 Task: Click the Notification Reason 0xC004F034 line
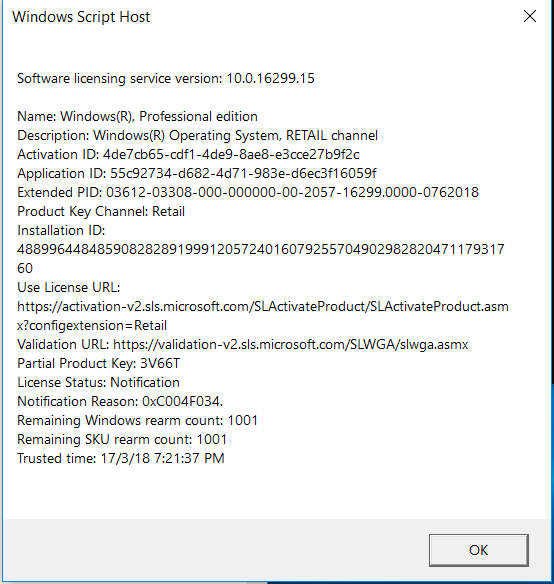(120, 402)
